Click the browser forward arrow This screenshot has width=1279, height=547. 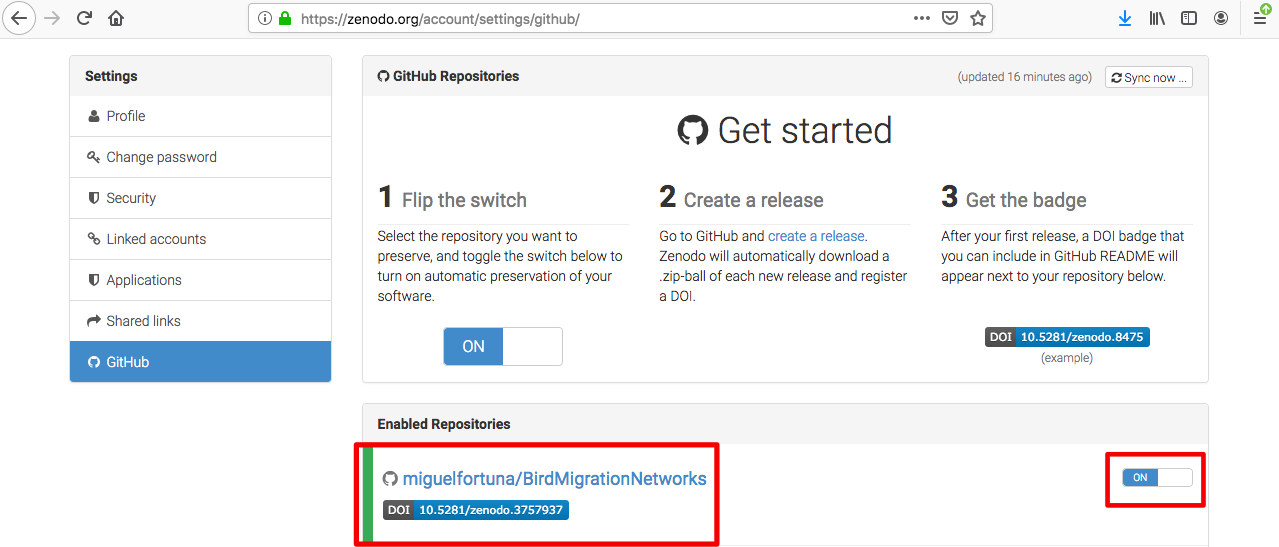point(53,18)
